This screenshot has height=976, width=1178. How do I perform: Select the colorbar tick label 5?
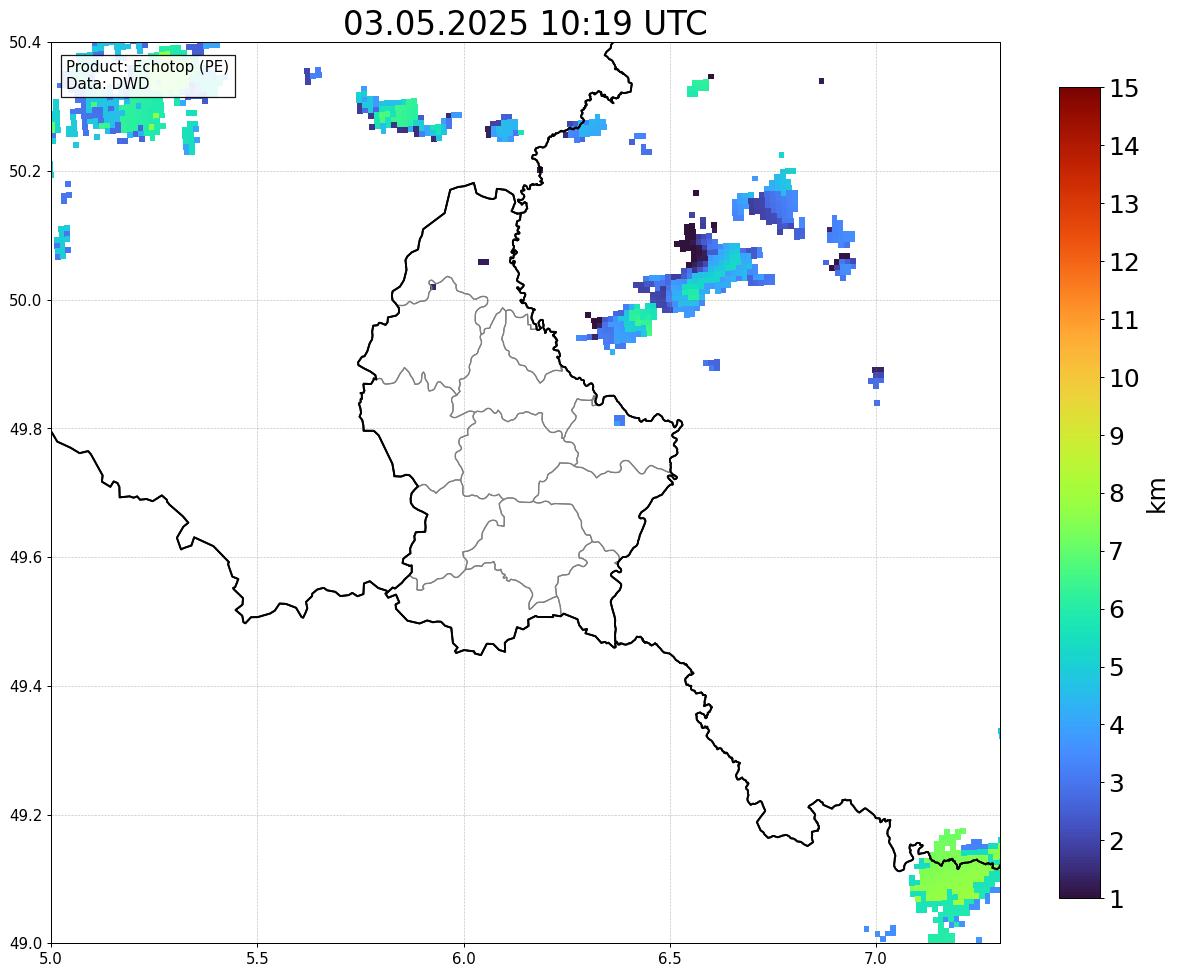pos(1117,667)
